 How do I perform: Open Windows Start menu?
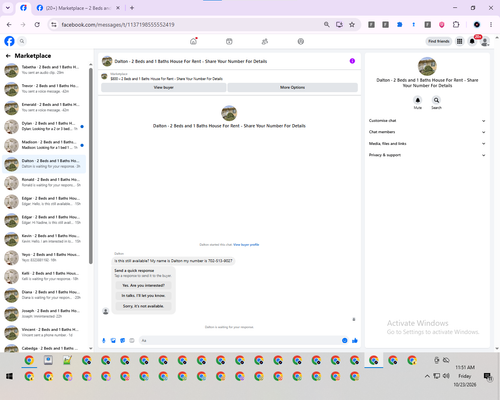point(9,376)
